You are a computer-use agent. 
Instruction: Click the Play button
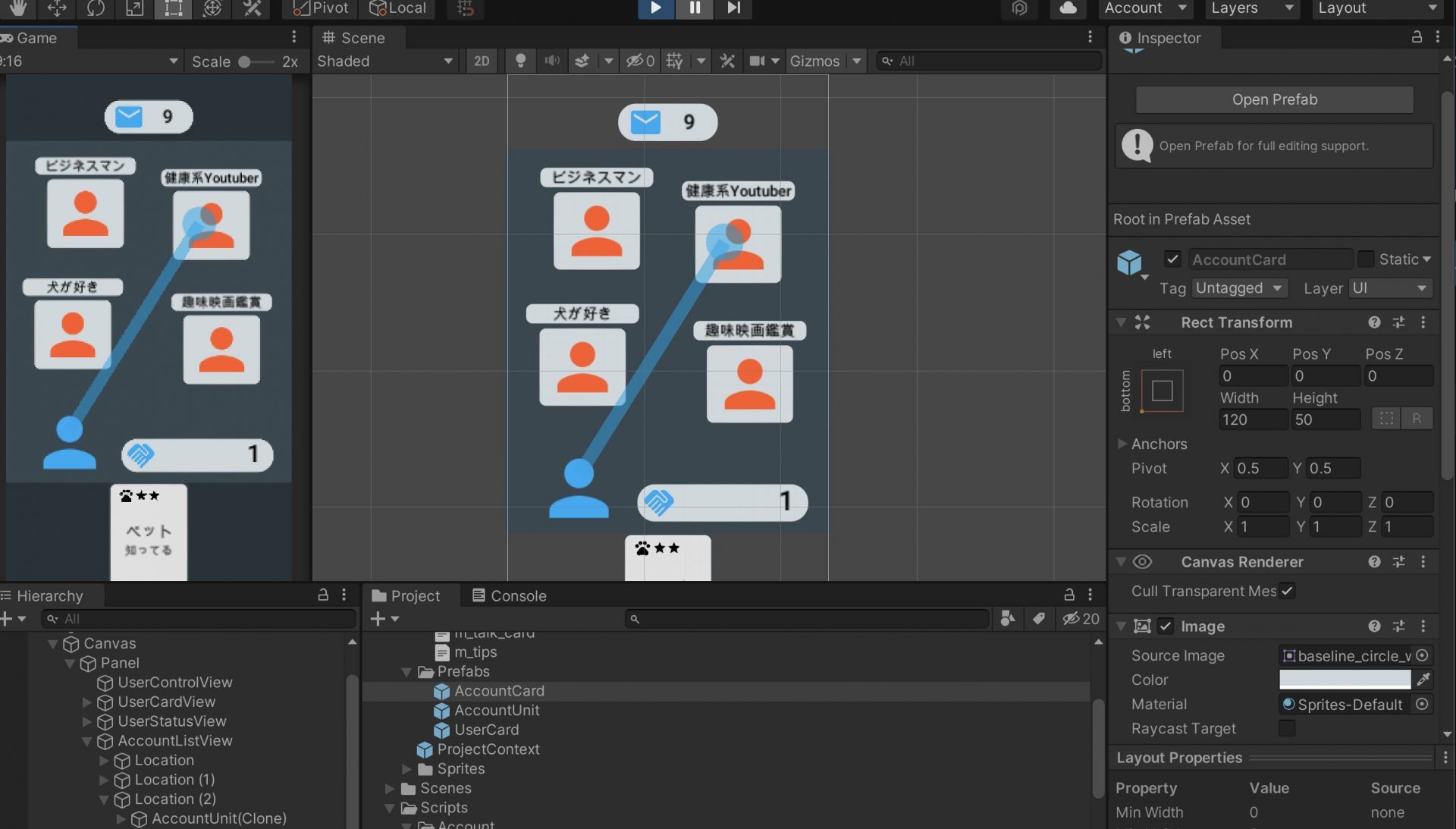(x=655, y=8)
